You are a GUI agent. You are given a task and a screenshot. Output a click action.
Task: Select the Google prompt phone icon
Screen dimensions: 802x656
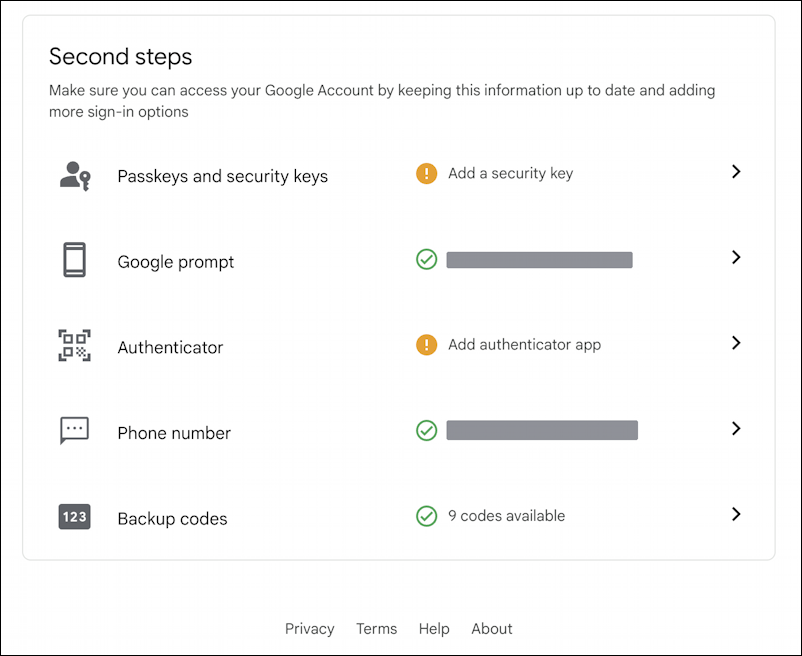click(x=74, y=260)
